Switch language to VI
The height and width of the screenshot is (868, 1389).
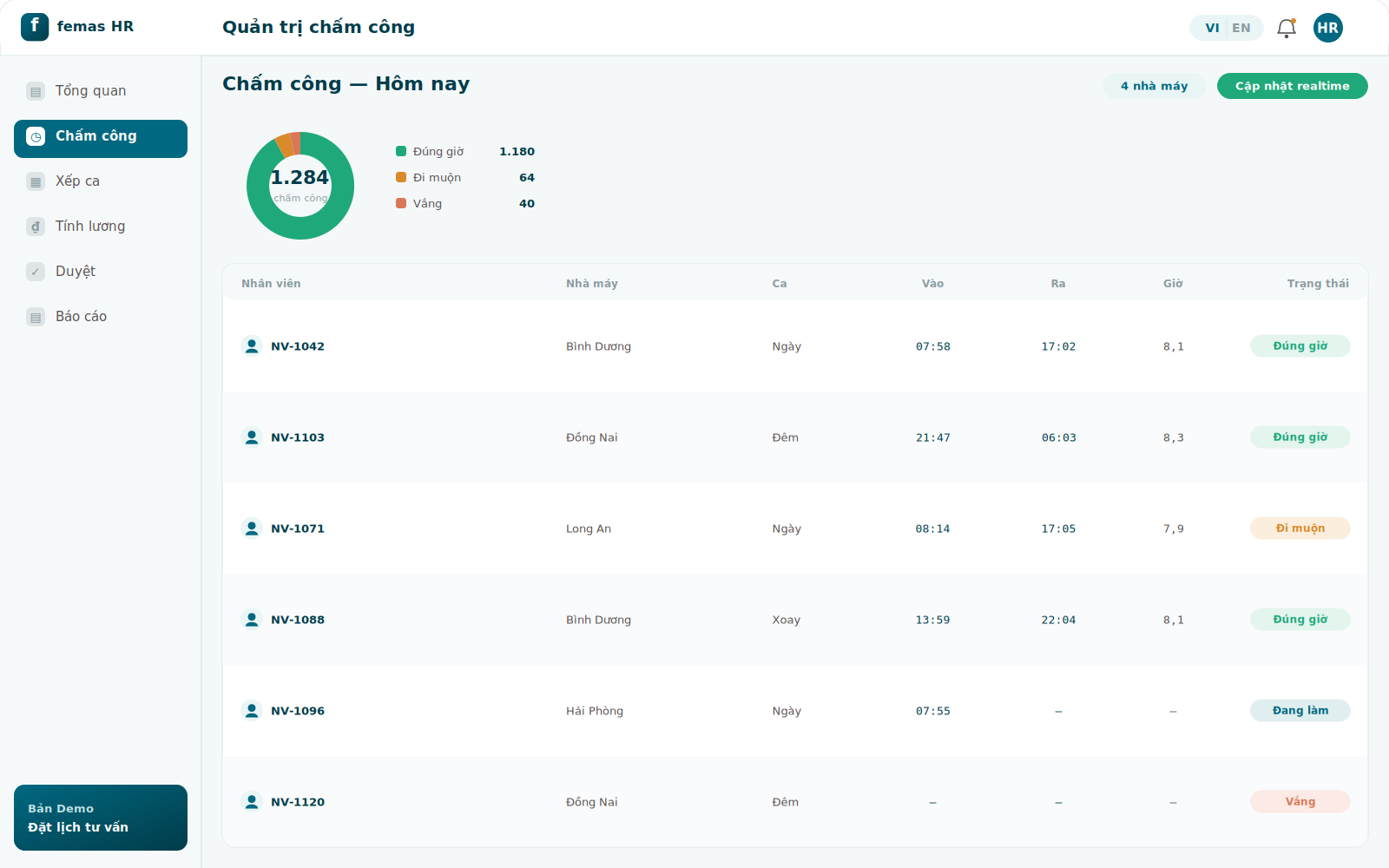[x=1212, y=28]
